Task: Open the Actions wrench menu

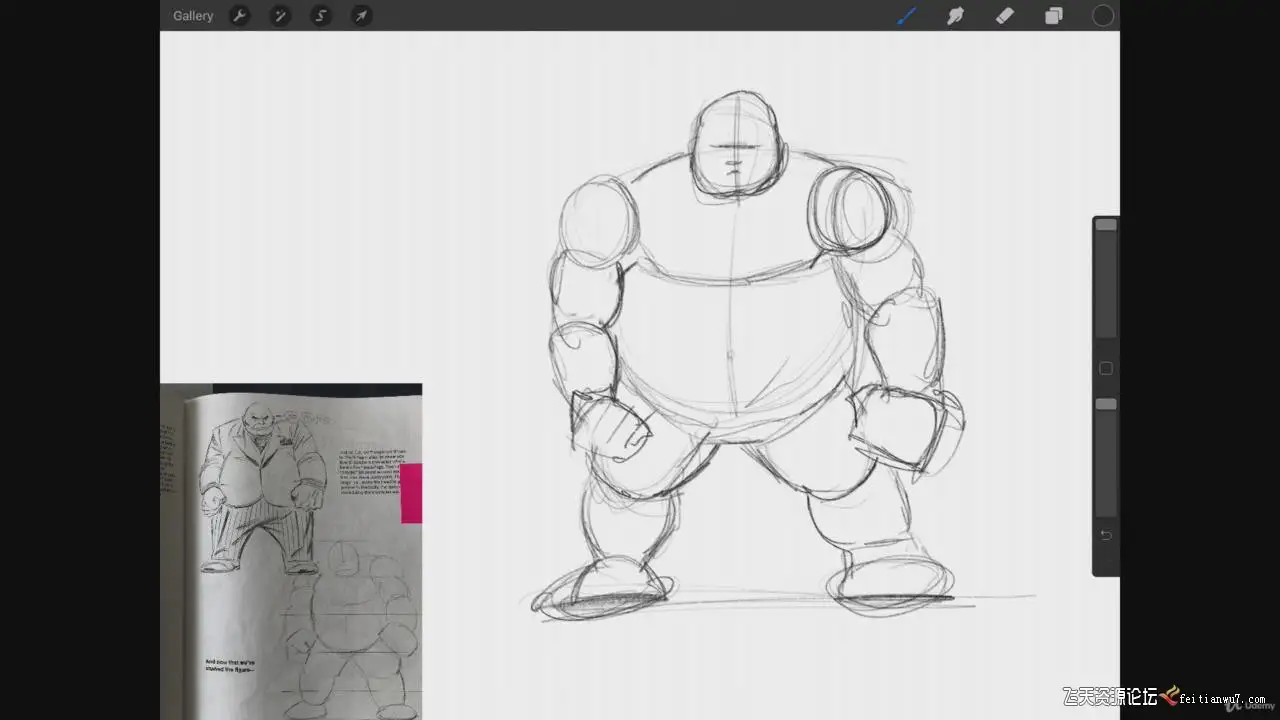Action: (239, 16)
